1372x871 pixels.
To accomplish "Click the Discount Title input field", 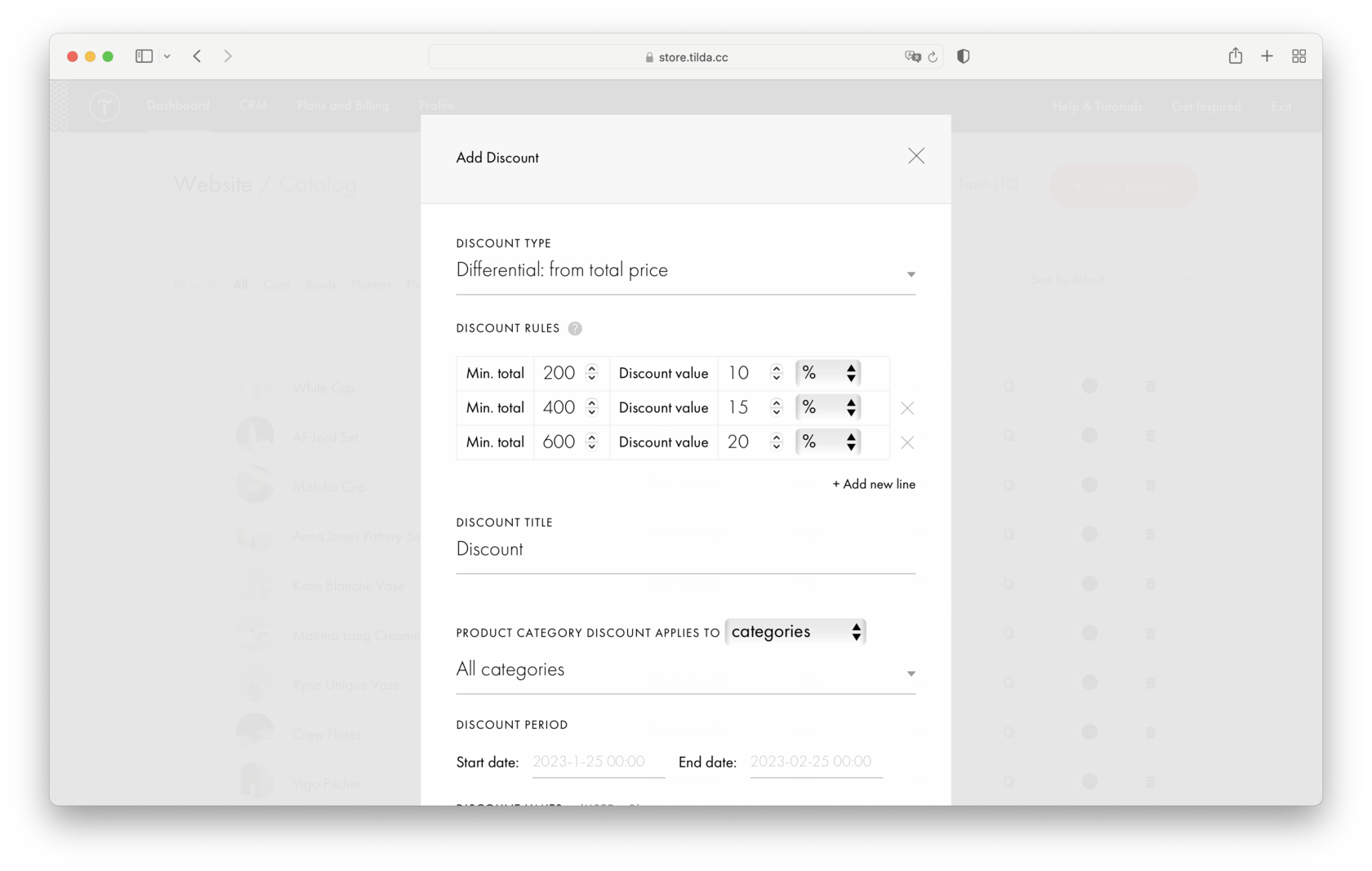I will (685, 550).
